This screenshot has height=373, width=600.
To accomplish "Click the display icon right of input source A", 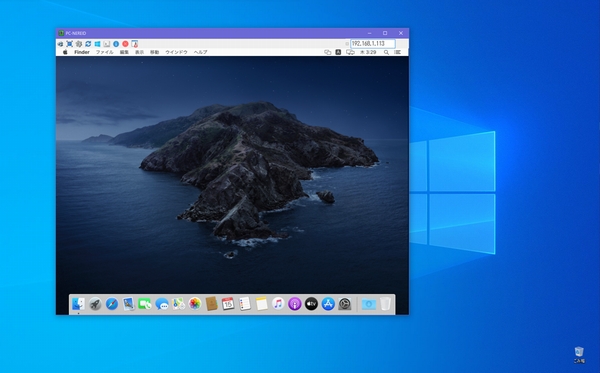I will tap(350, 52).
